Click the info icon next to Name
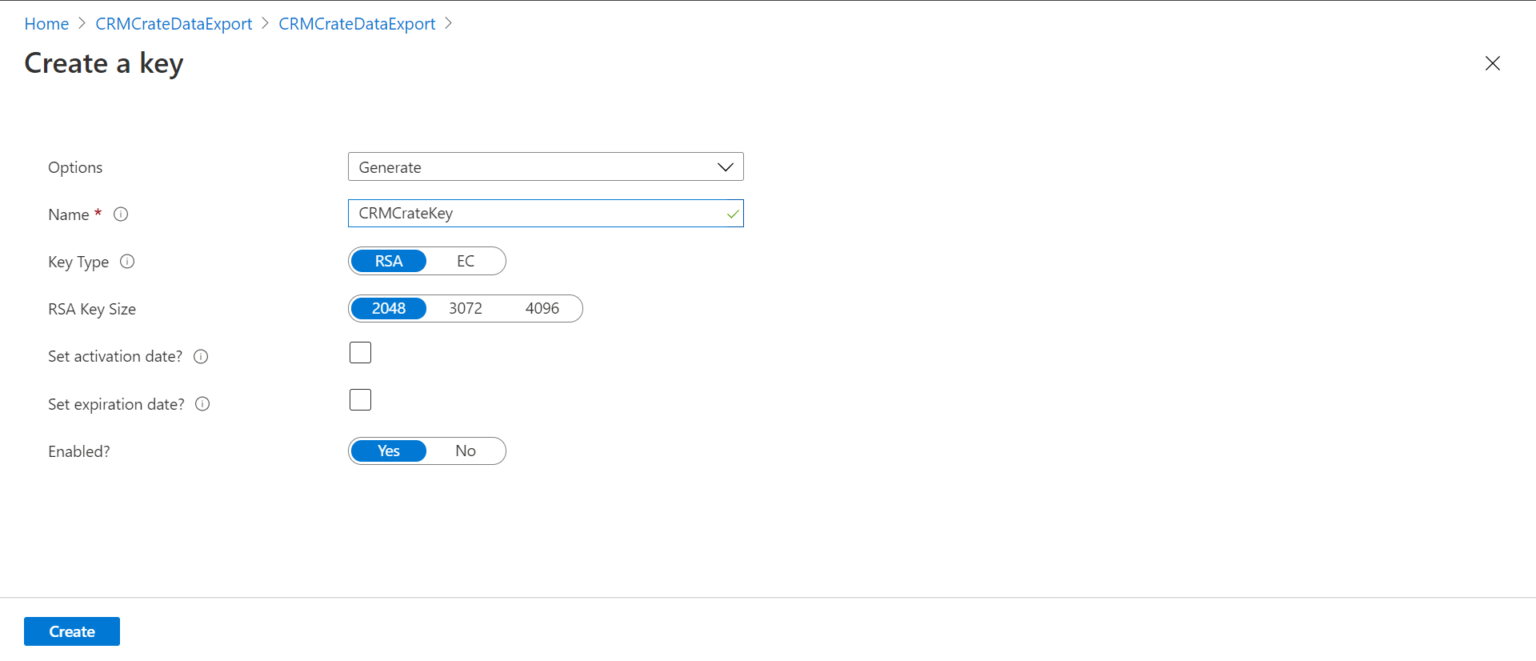 119,214
